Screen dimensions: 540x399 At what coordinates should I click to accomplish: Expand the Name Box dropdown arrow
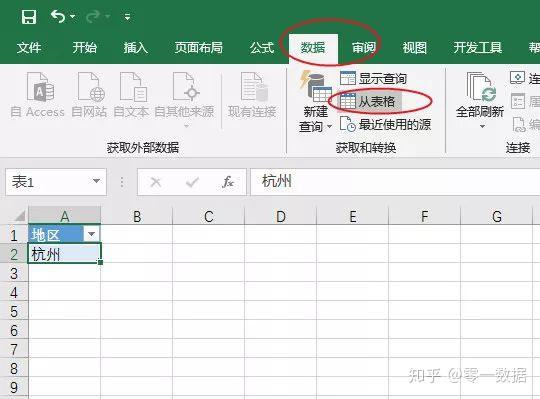point(96,181)
